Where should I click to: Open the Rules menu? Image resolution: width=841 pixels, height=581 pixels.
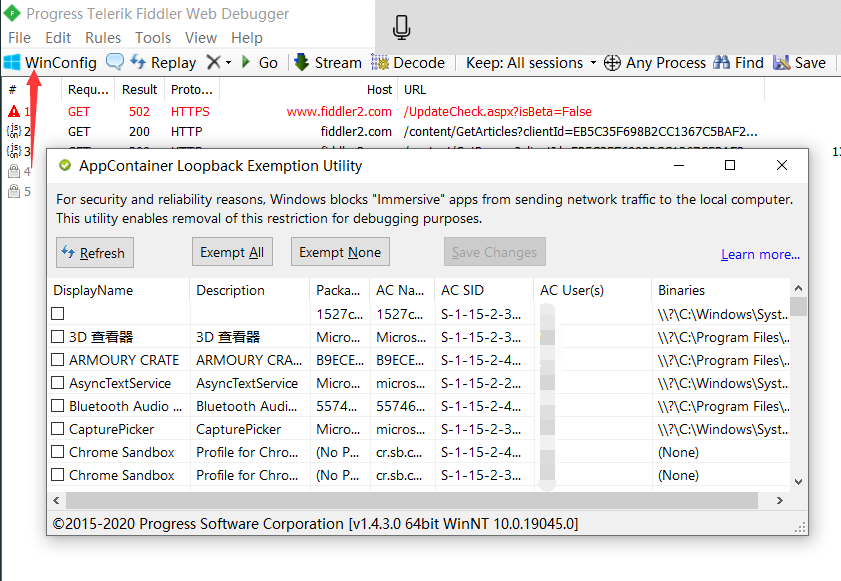pos(102,38)
